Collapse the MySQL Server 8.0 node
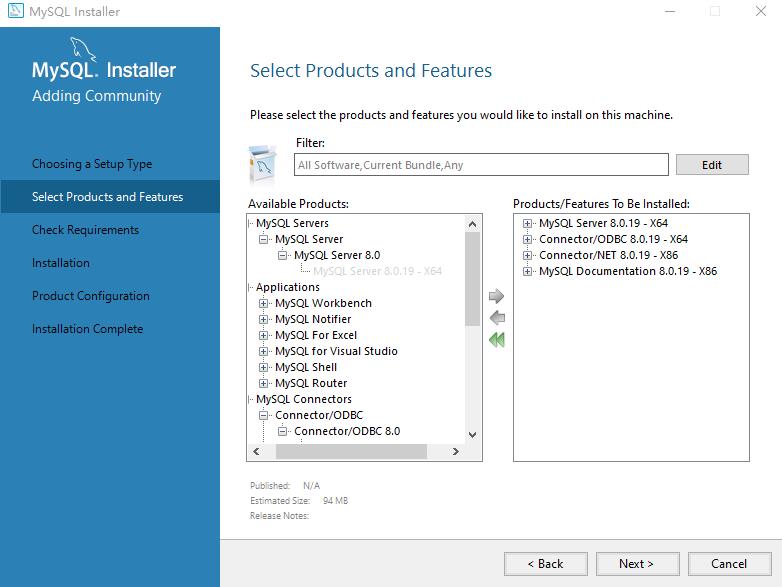 [x=282, y=255]
